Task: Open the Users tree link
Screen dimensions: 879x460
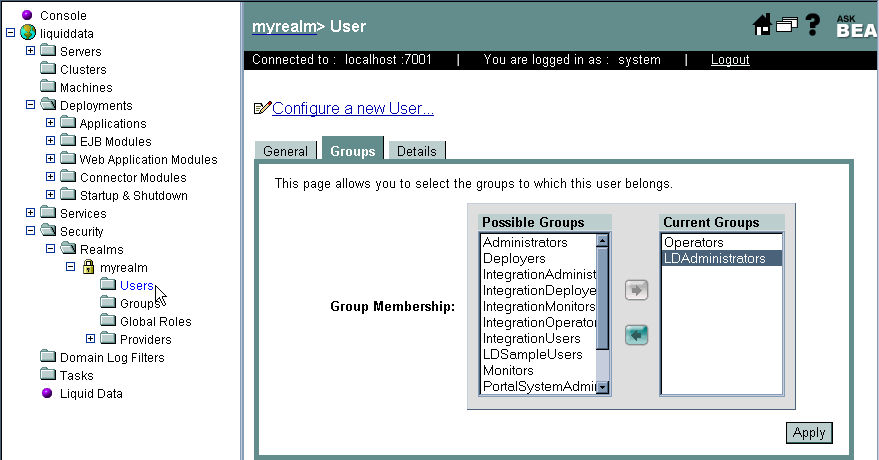Action: coord(136,285)
